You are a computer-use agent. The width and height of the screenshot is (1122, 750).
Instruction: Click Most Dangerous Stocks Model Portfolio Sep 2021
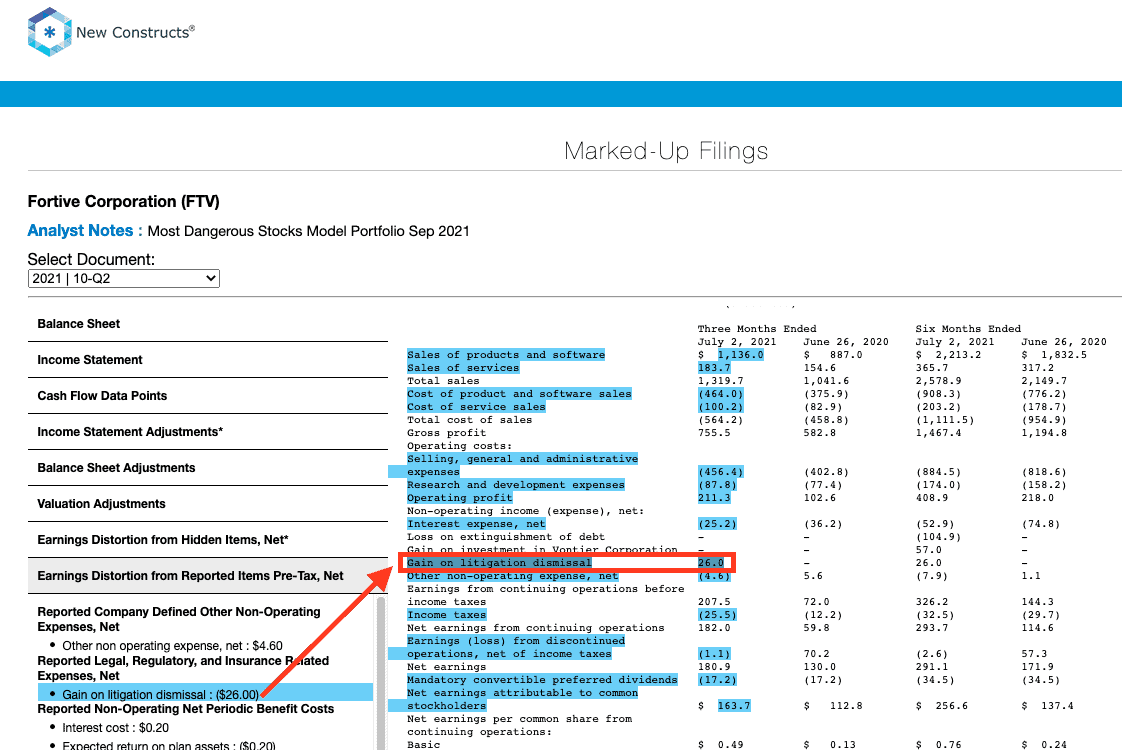308,231
